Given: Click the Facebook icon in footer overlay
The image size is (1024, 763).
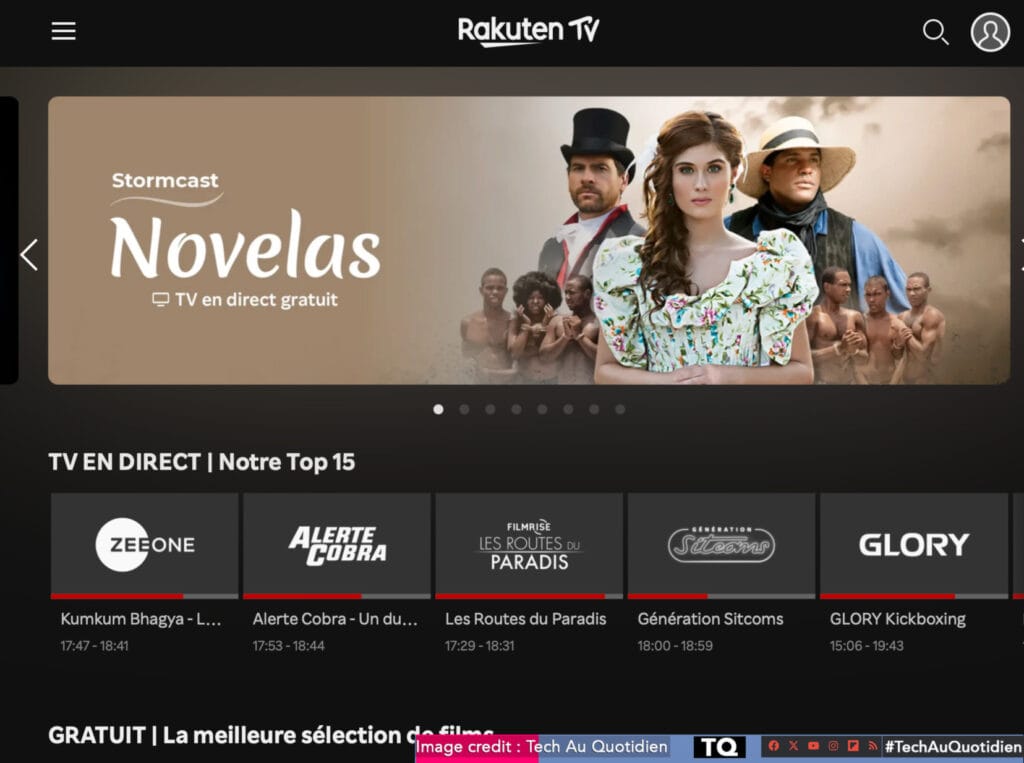Looking at the screenshot, I should (773, 745).
